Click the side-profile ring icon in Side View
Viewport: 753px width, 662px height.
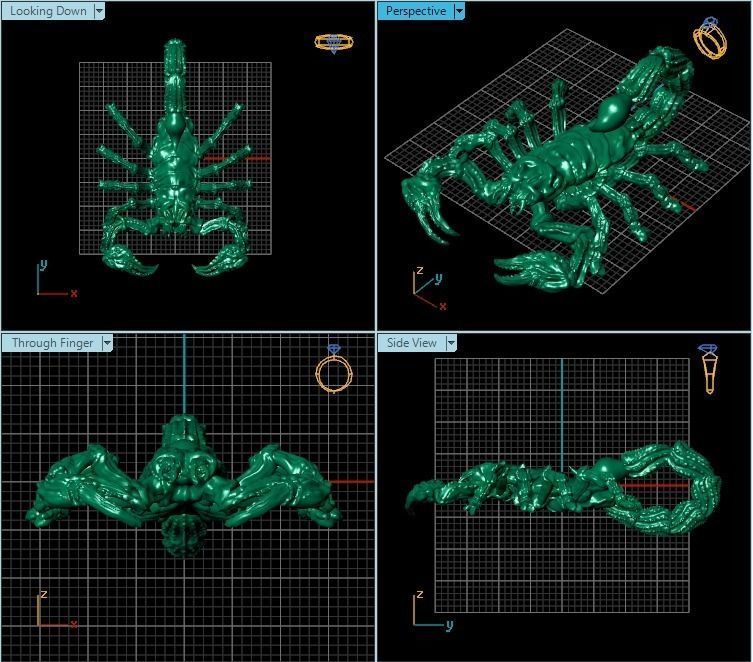click(x=709, y=369)
